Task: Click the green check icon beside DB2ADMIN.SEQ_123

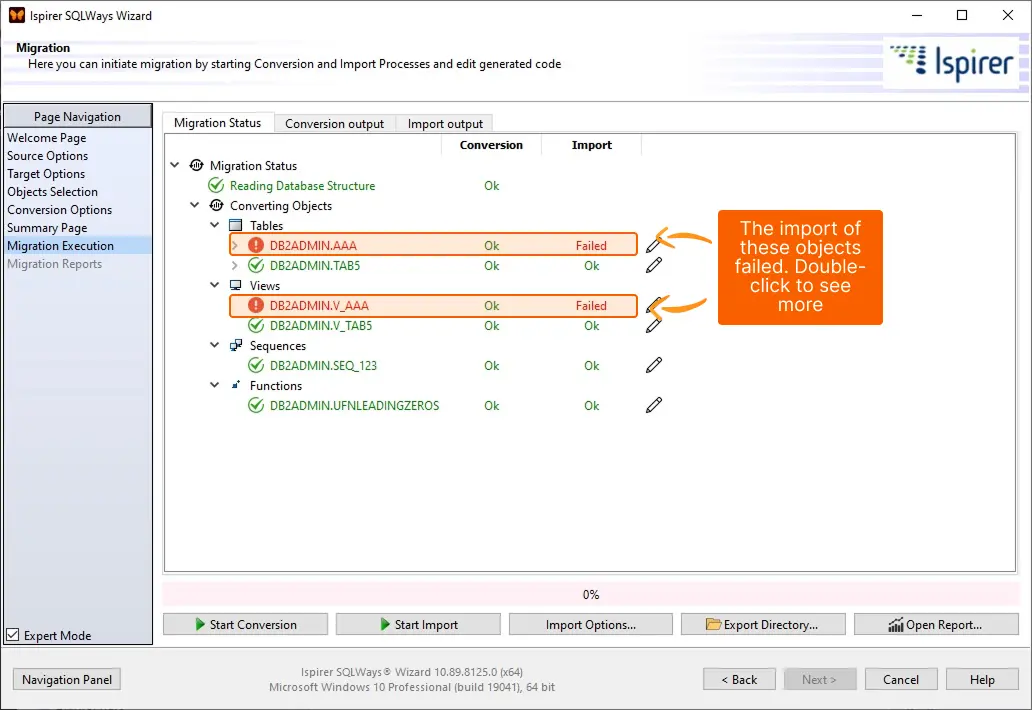Action: pyautogui.click(x=255, y=365)
